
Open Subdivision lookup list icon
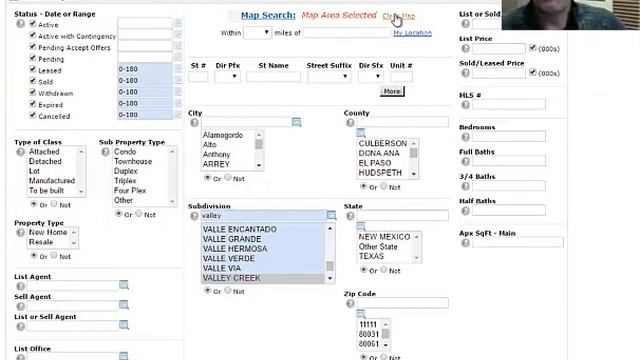click(331, 215)
